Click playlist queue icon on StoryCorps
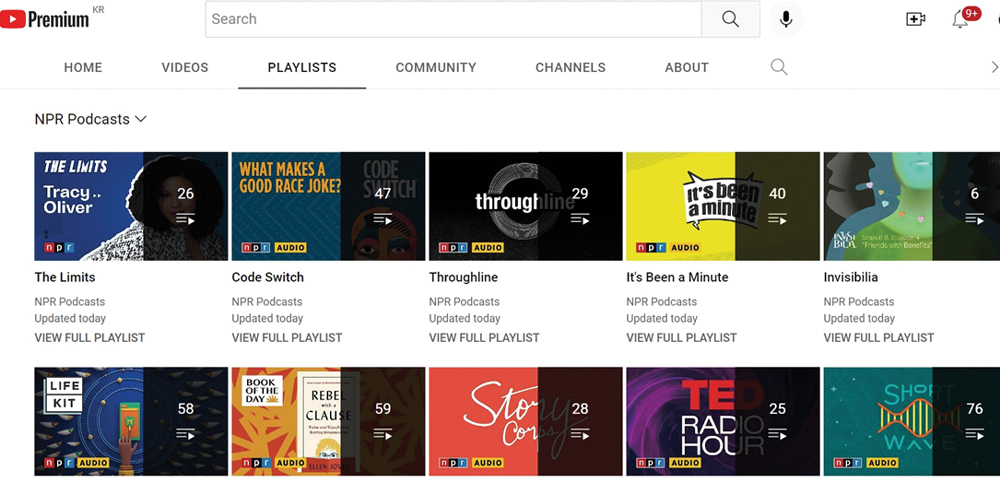Viewport: 1000px width, 480px height. 580,434
